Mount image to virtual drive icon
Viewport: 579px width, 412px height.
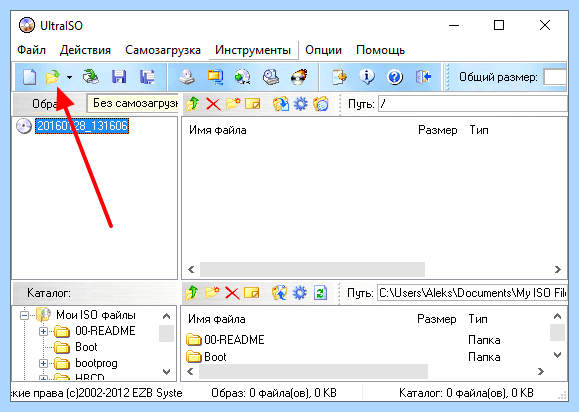(x=243, y=77)
